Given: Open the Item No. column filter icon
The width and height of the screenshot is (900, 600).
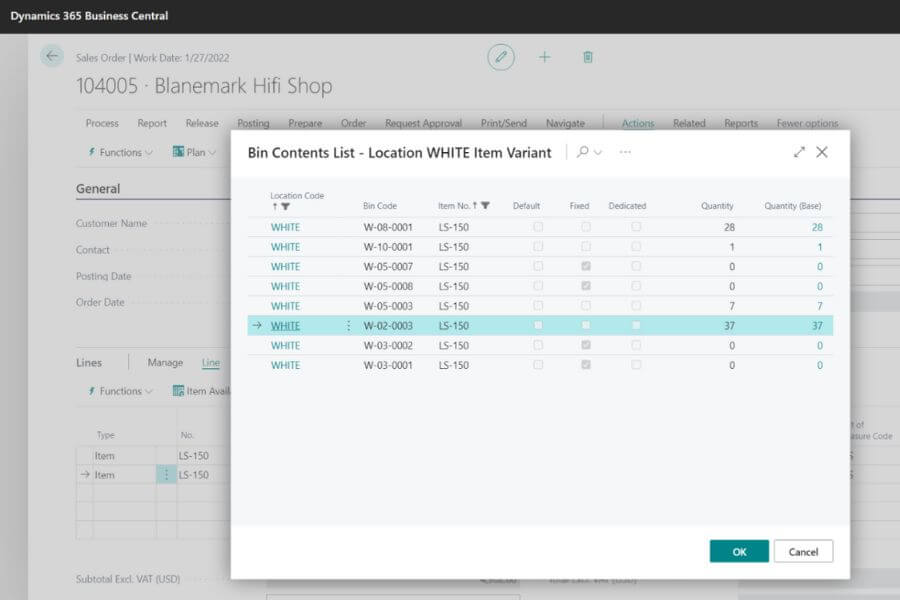Looking at the screenshot, I should point(486,206).
